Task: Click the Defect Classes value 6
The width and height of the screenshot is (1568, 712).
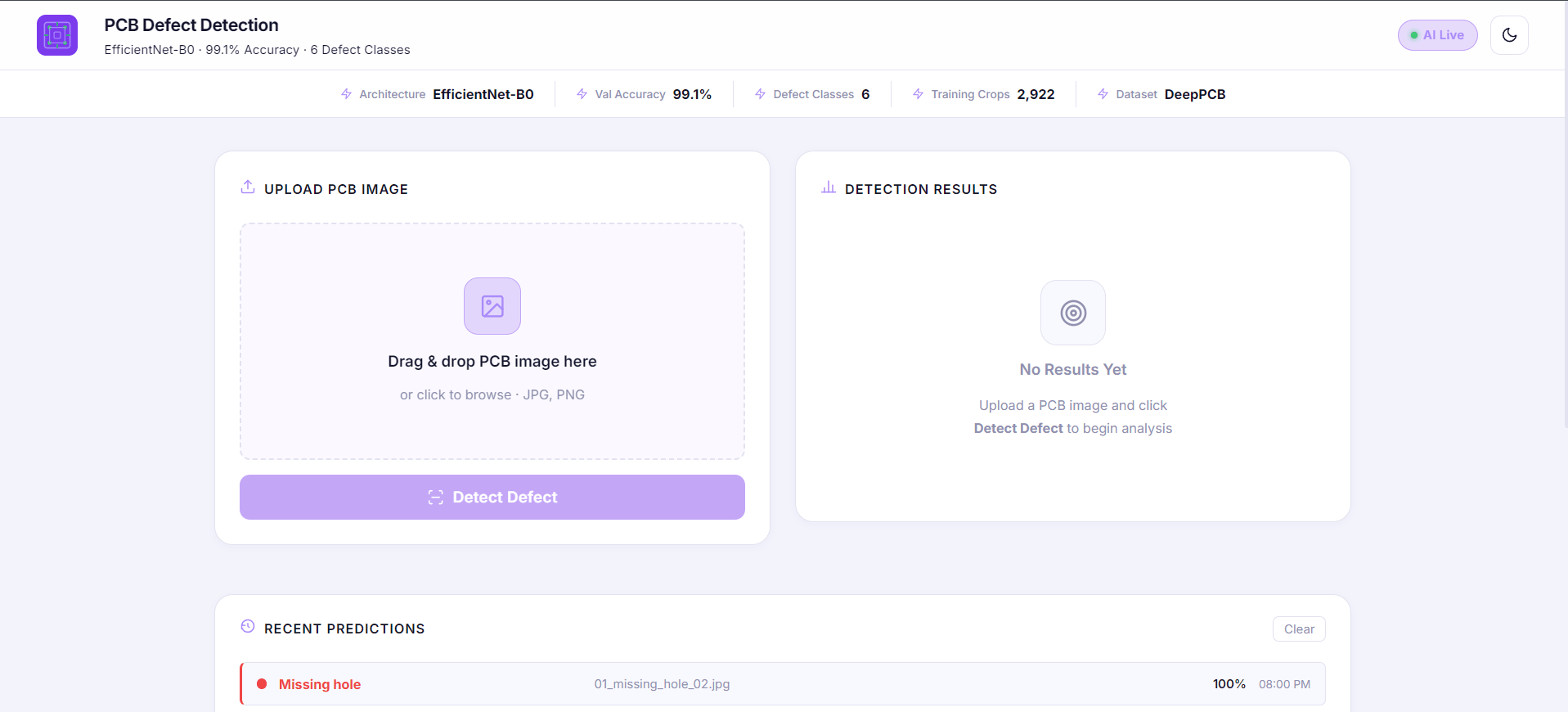Action: 865,94
